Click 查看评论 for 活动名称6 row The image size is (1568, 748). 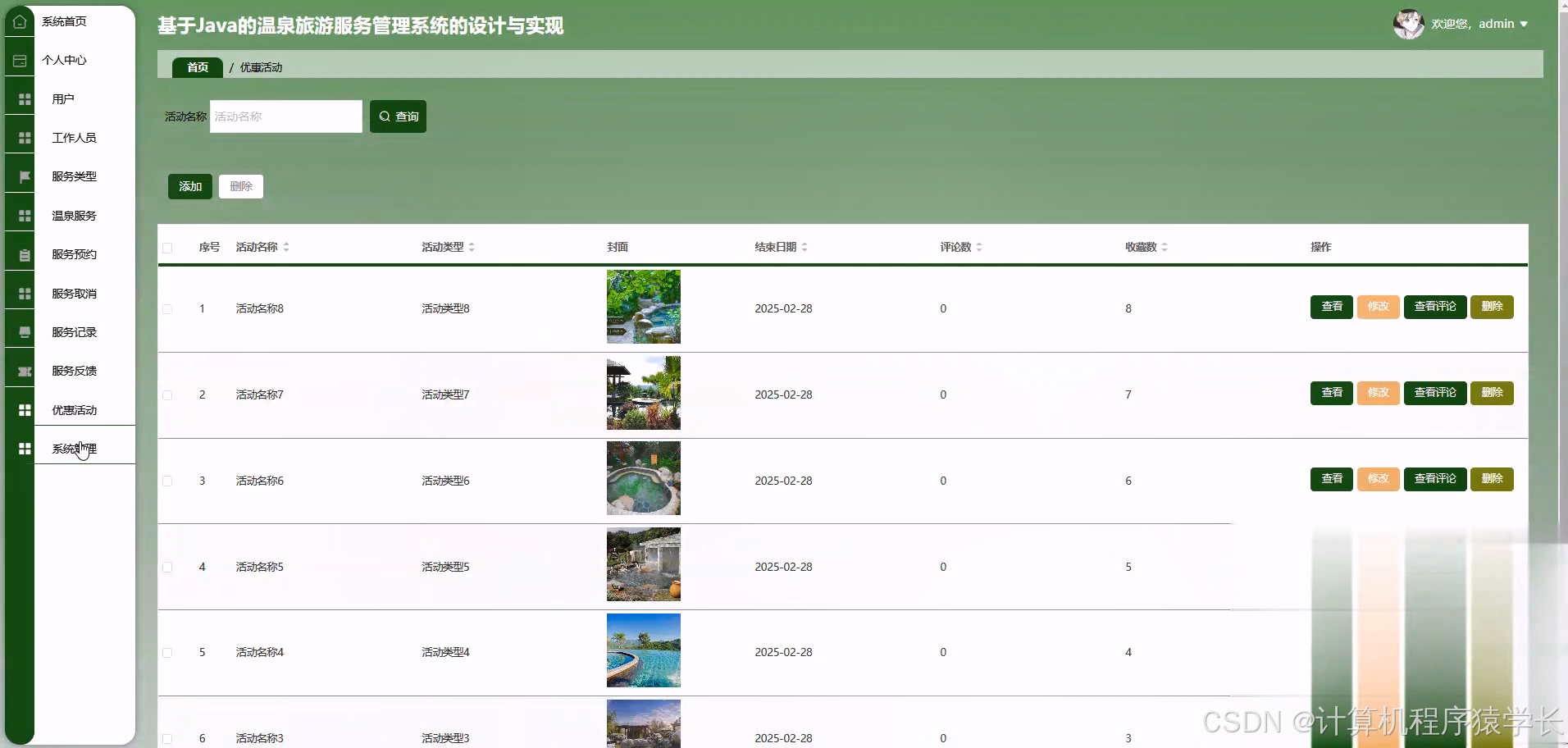pyautogui.click(x=1435, y=479)
